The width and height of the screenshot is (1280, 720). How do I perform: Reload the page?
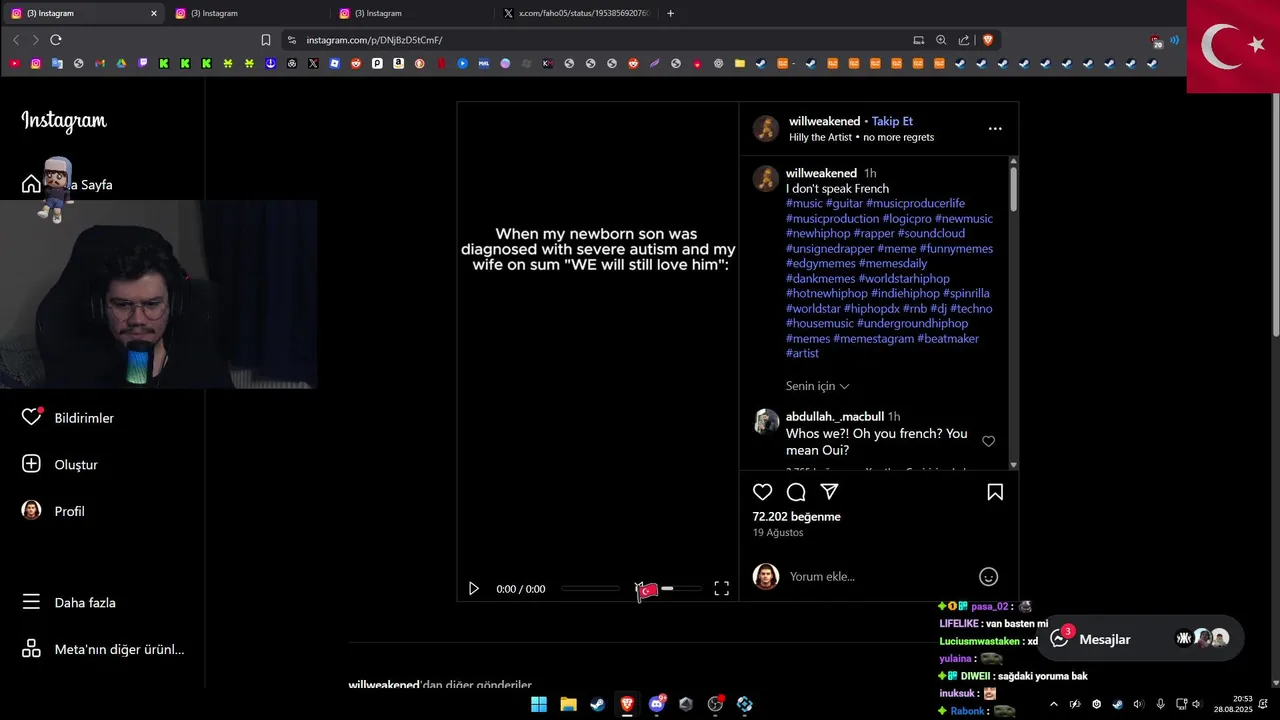coord(56,40)
